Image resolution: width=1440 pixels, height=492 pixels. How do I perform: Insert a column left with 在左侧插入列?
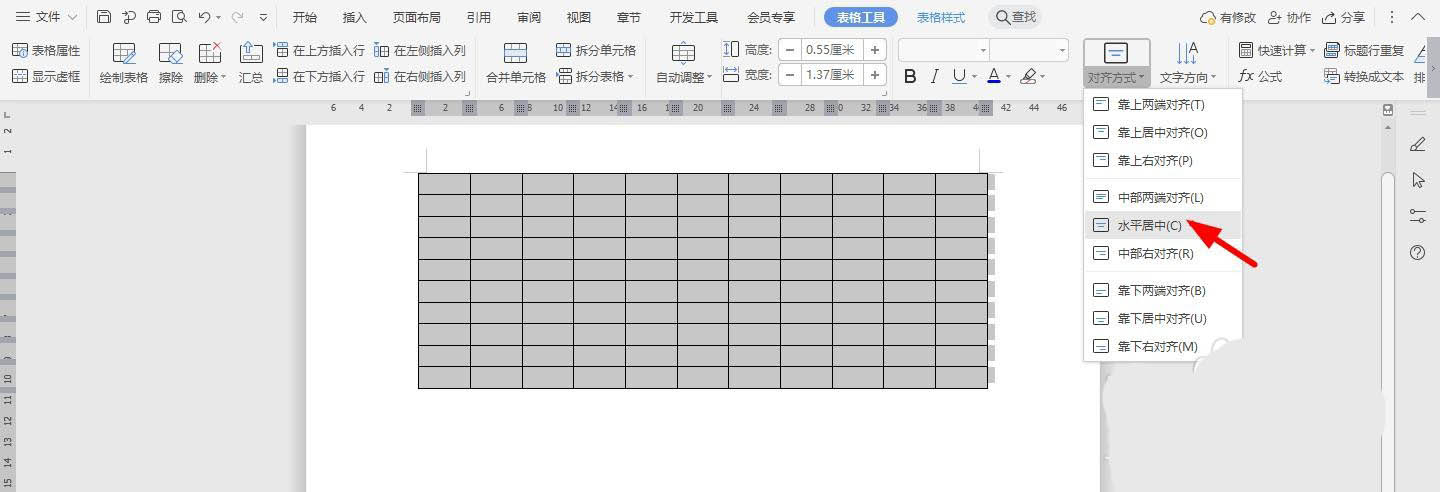tap(419, 50)
